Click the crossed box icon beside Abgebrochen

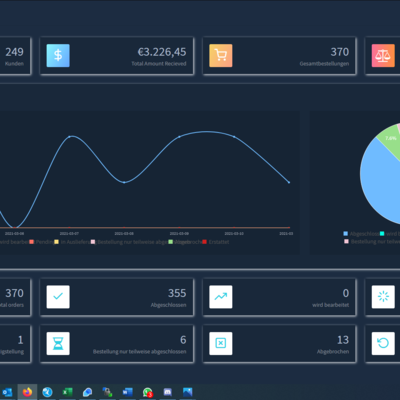pyautogui.click(x=221, y=343)
